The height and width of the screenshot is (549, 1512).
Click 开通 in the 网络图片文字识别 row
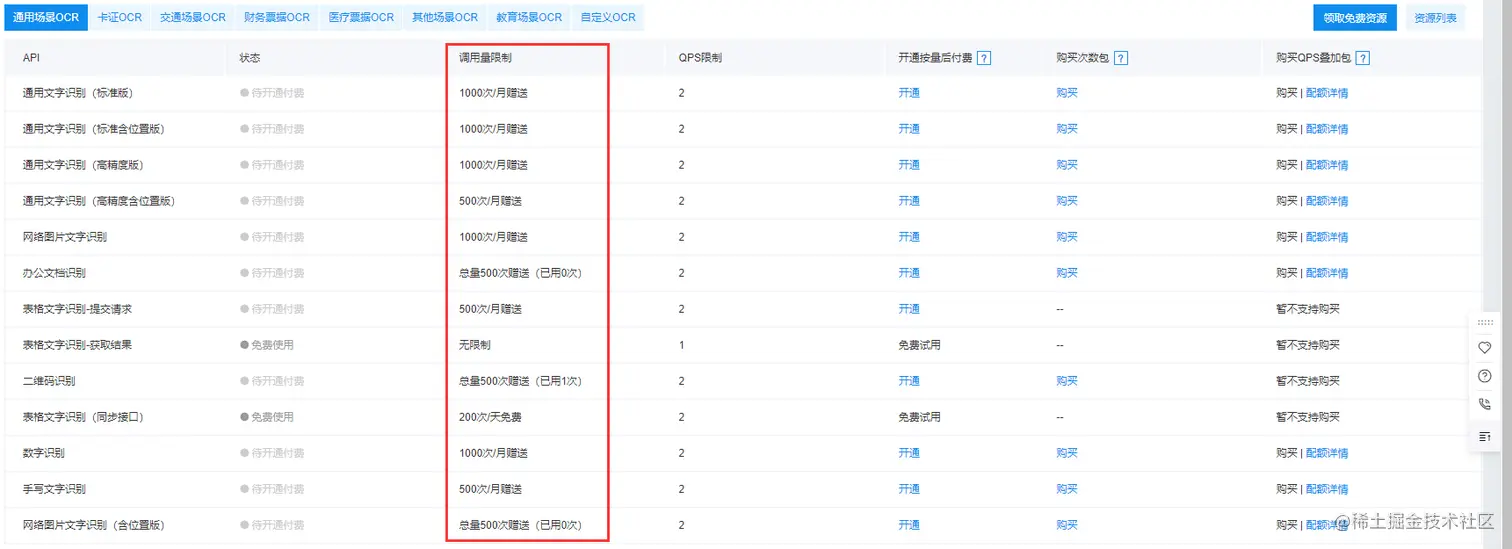tap(909, 237)
